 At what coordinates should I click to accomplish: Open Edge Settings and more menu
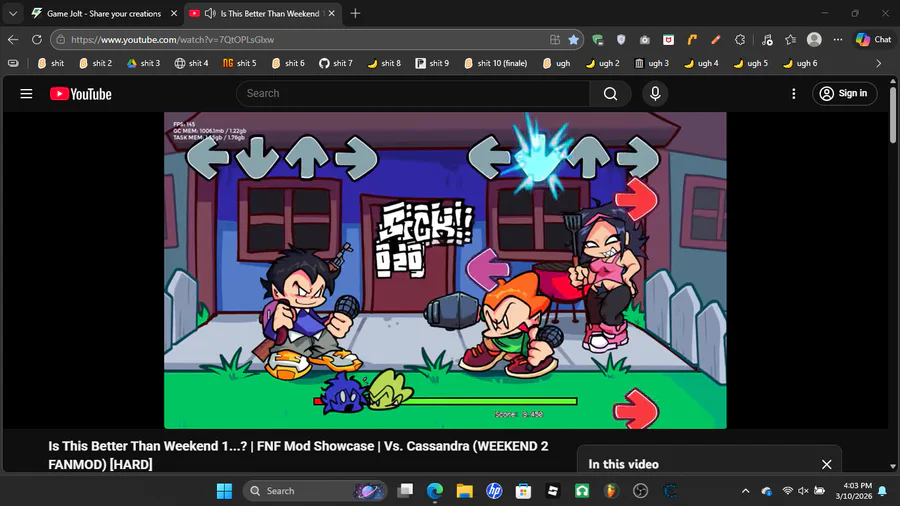[x=838, y=40]
